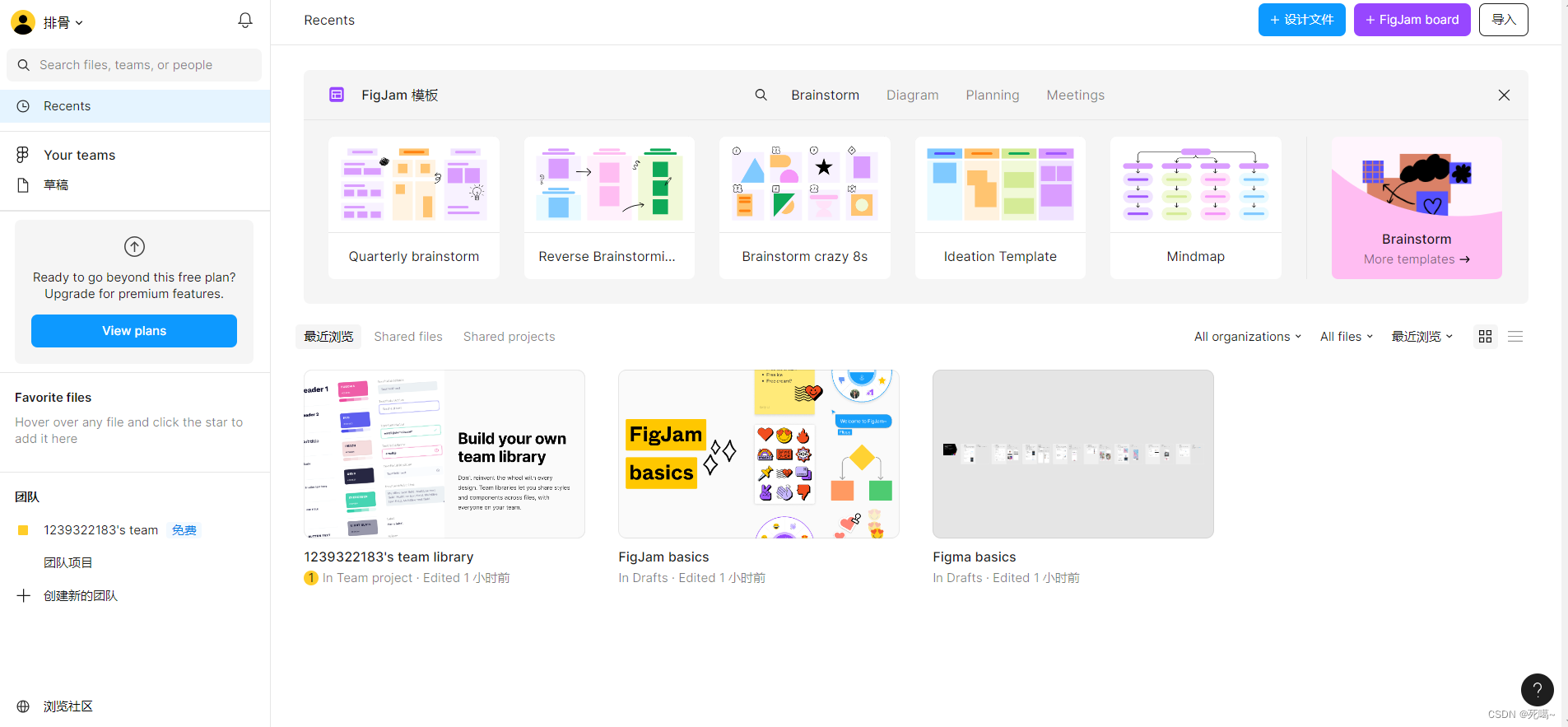Open the team library file thumbnail
1568x727 pixels.
[444, 454]
